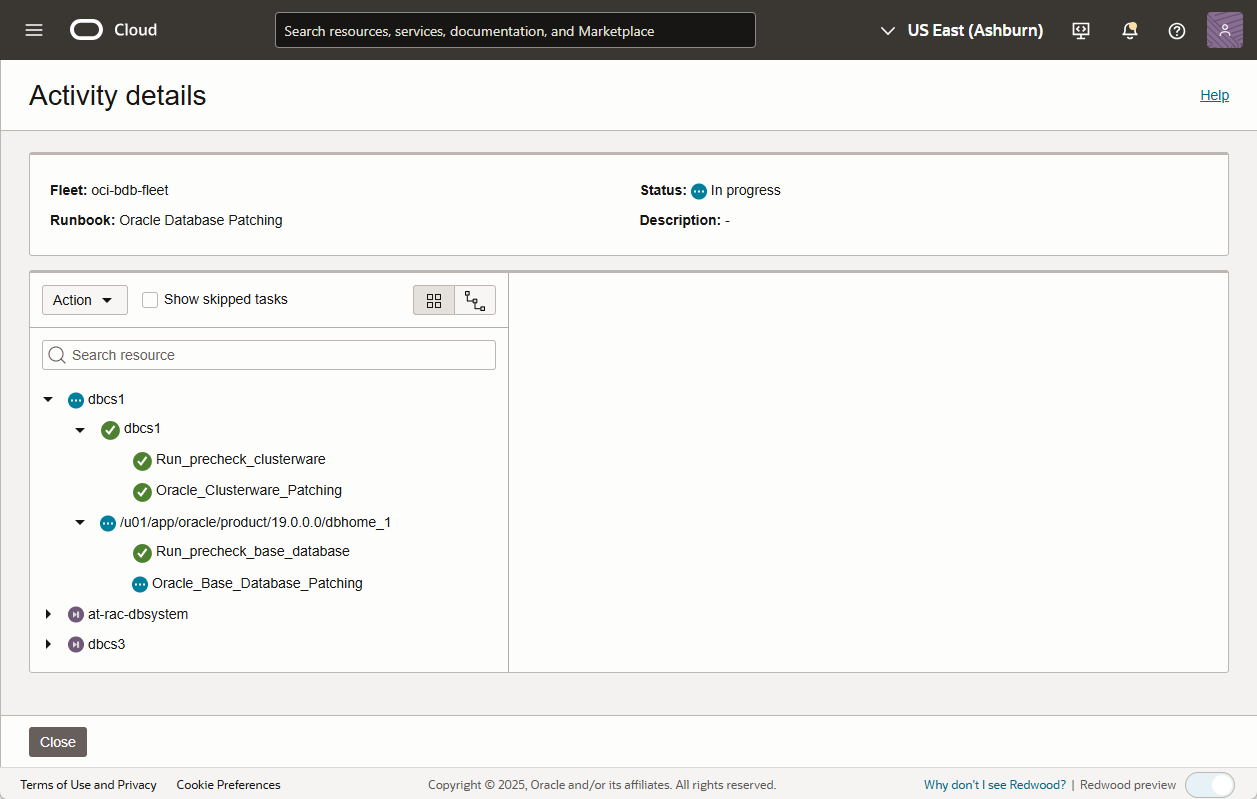Screen dimensions: 1257x799
Task: Enable Show skipped tasks checkbox
Action: [x=150, y=300]
